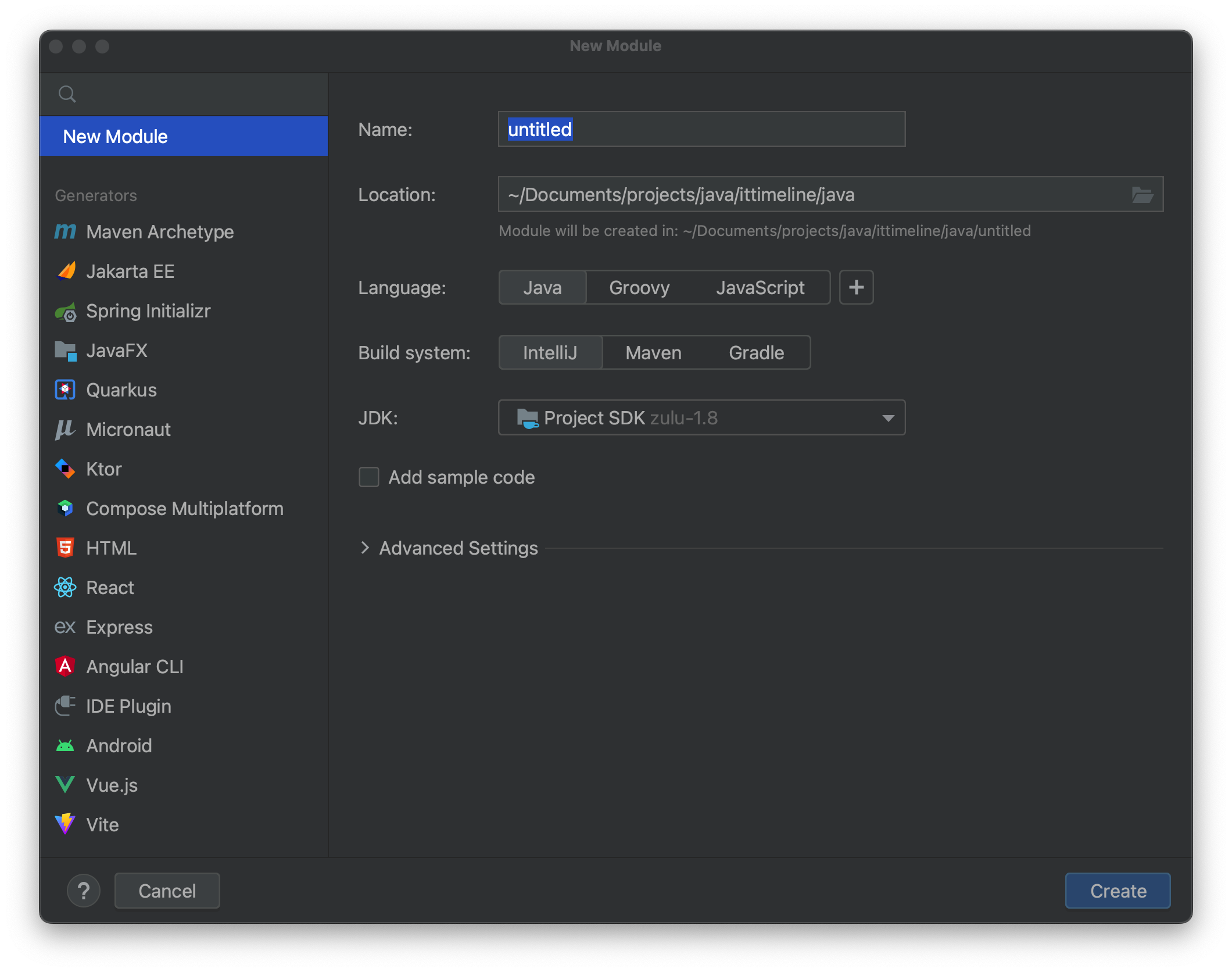Click the Maven Archetype generator icon
Screen dimensions: 1232x972
pyautogui.click(x=65, y=232)
